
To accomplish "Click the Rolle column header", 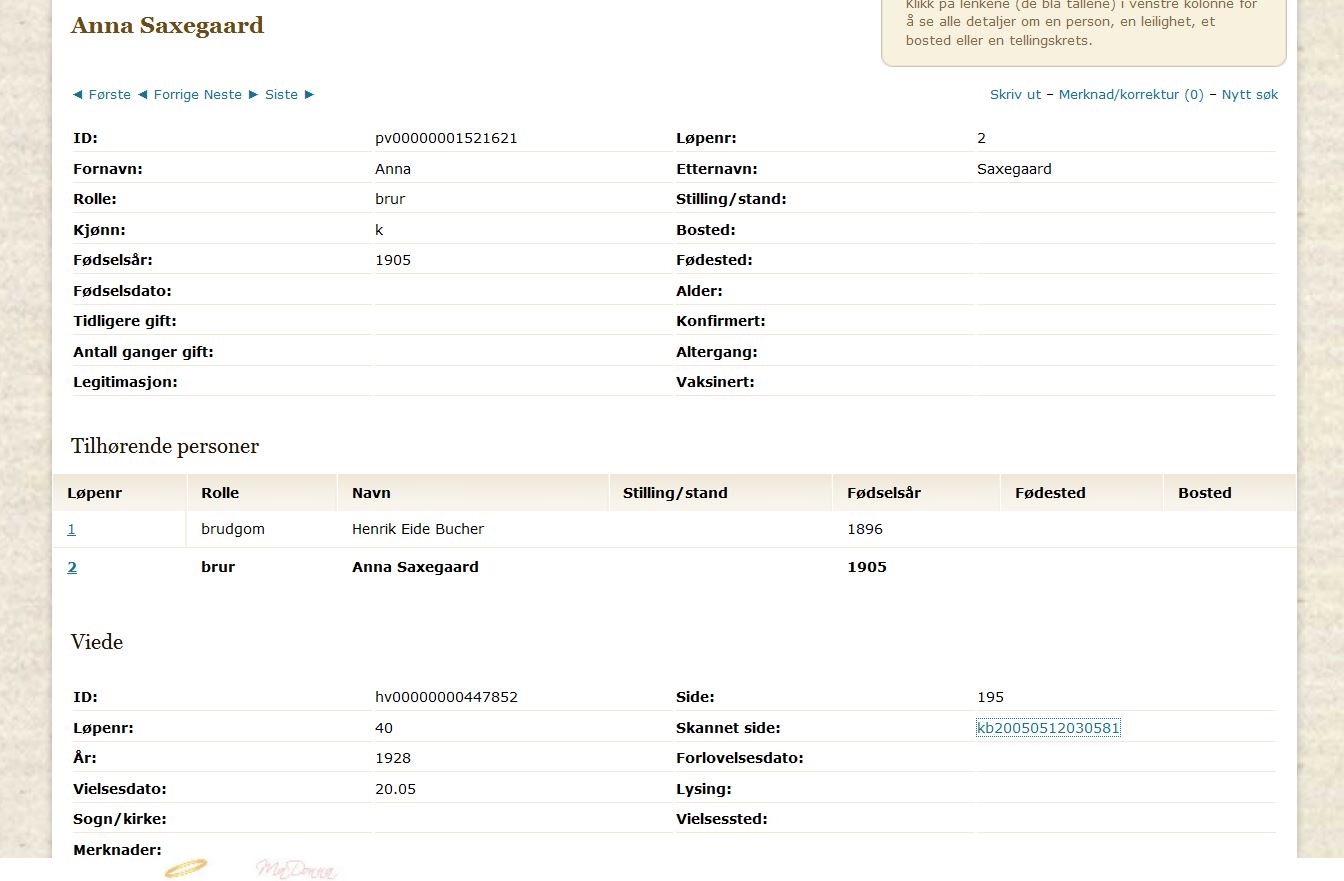I will [x=220, y=493].
